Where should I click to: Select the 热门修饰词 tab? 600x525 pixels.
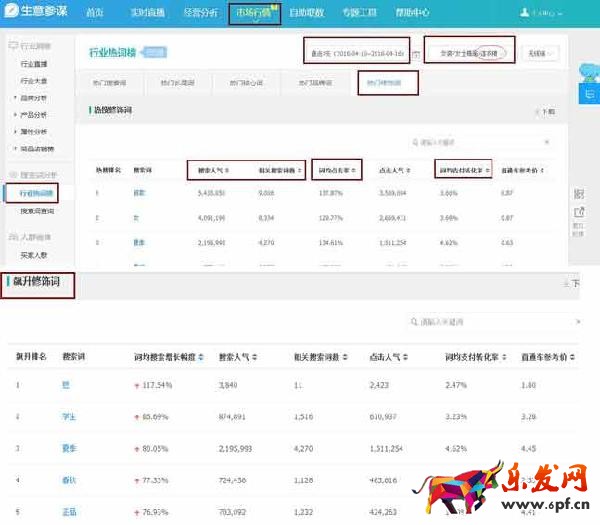click(387, 82)
